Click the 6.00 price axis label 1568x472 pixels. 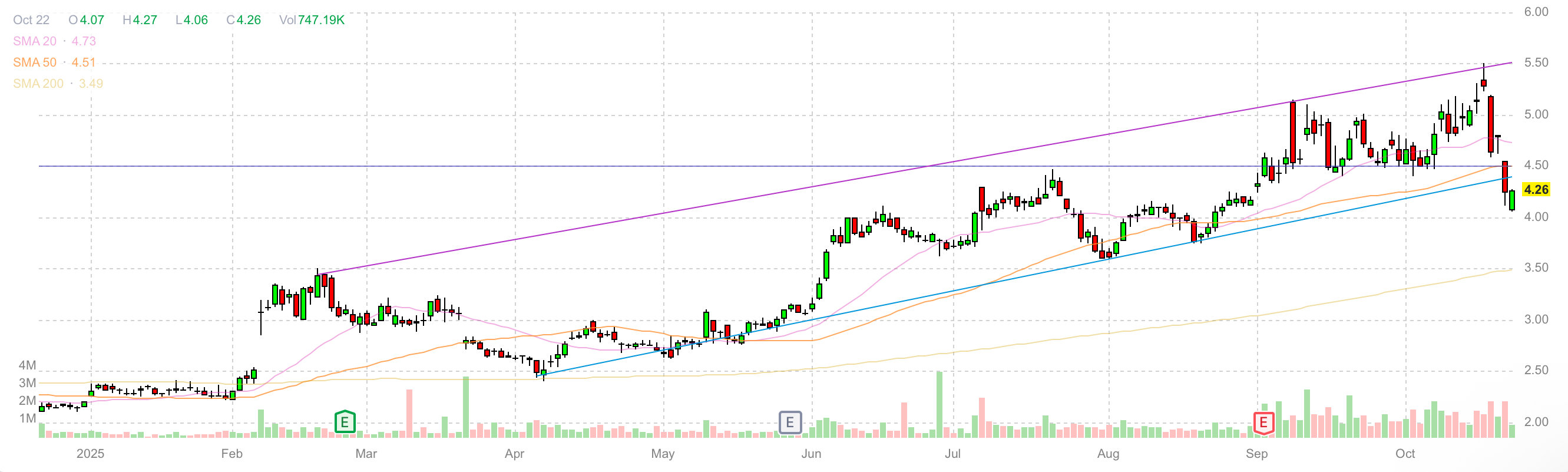(x=1536, y=12)
